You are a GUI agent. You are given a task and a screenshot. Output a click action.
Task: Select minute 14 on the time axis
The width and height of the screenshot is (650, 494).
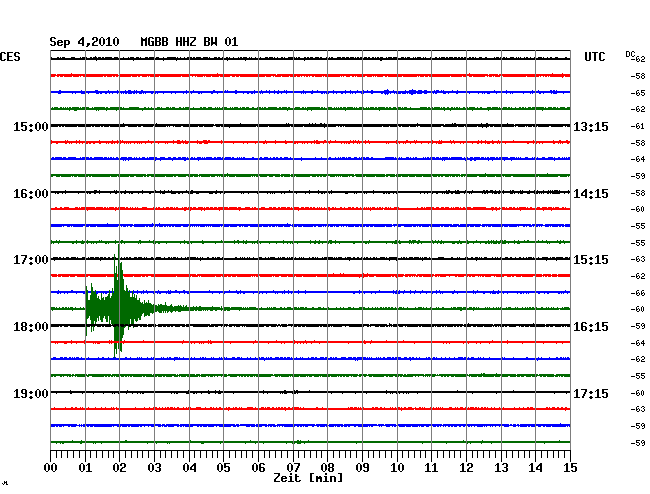(535, 468)
